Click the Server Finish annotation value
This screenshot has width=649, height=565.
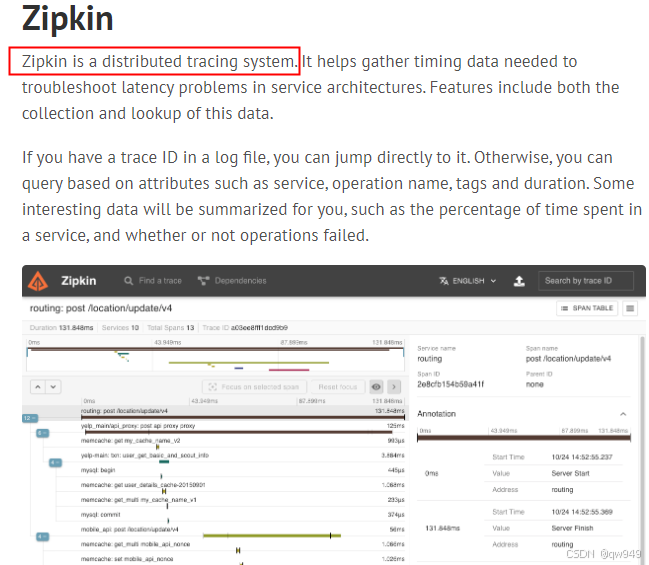click(x=572, y=528)
